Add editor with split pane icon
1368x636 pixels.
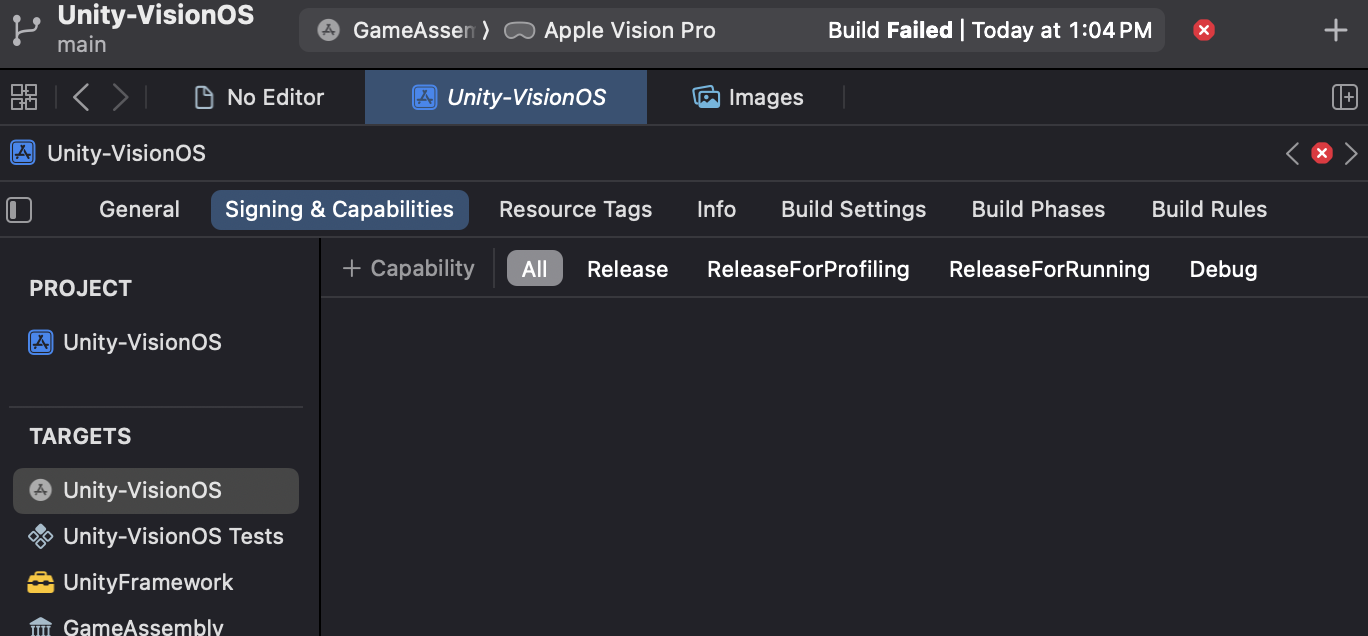point(1344,97)
